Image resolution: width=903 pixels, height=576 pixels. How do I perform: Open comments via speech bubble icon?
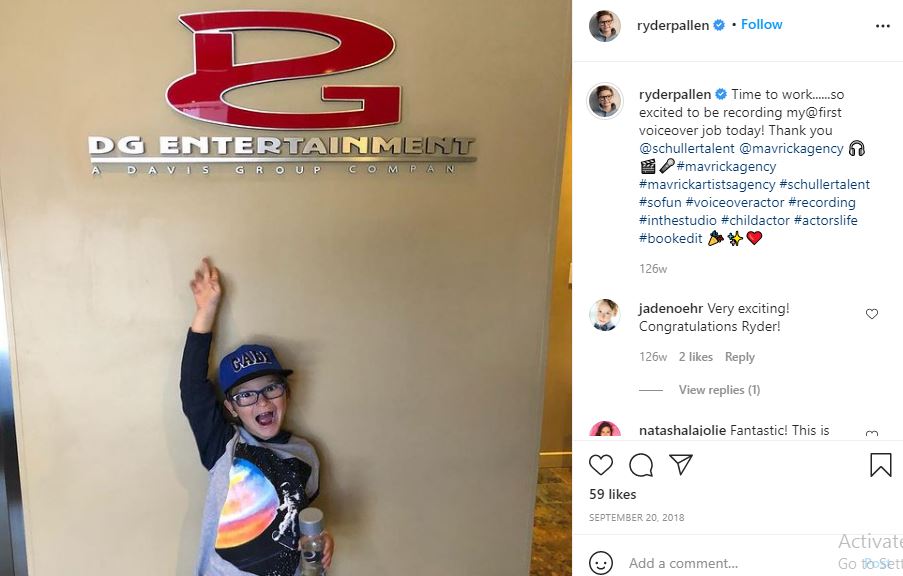point(640,465)
